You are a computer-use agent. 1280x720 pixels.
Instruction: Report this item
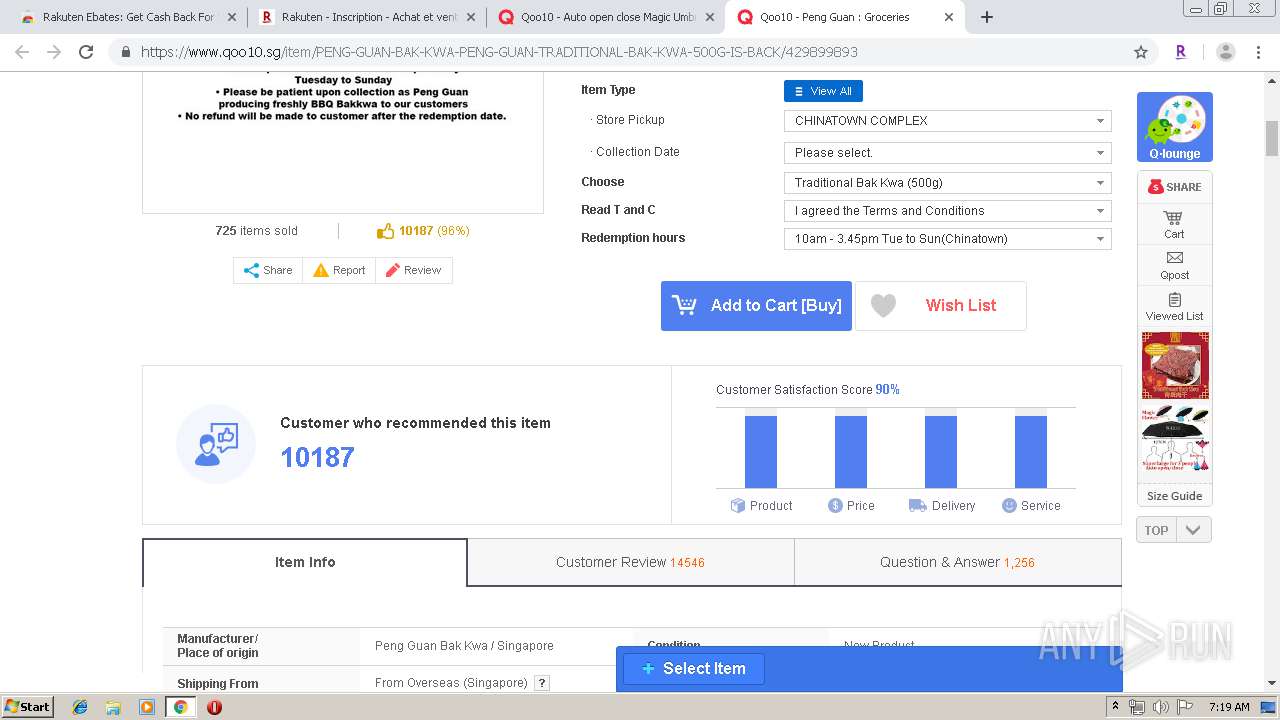click(339, 270)
